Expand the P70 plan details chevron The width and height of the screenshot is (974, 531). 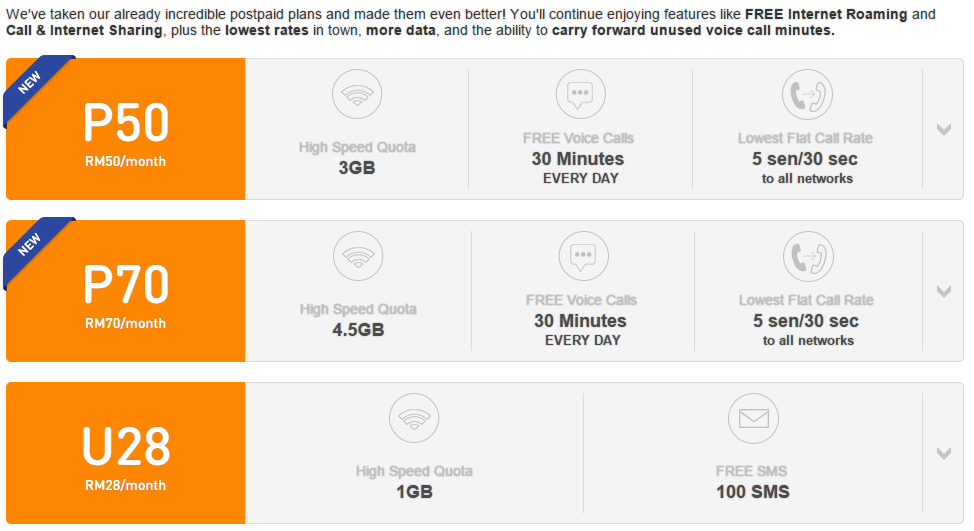point(944,291)
